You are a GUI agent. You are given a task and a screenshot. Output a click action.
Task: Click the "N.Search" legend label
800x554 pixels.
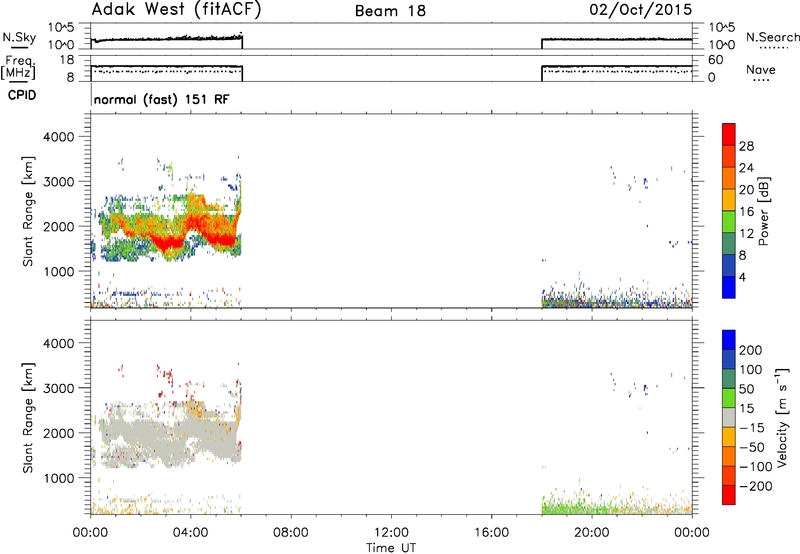coord(772,37)
